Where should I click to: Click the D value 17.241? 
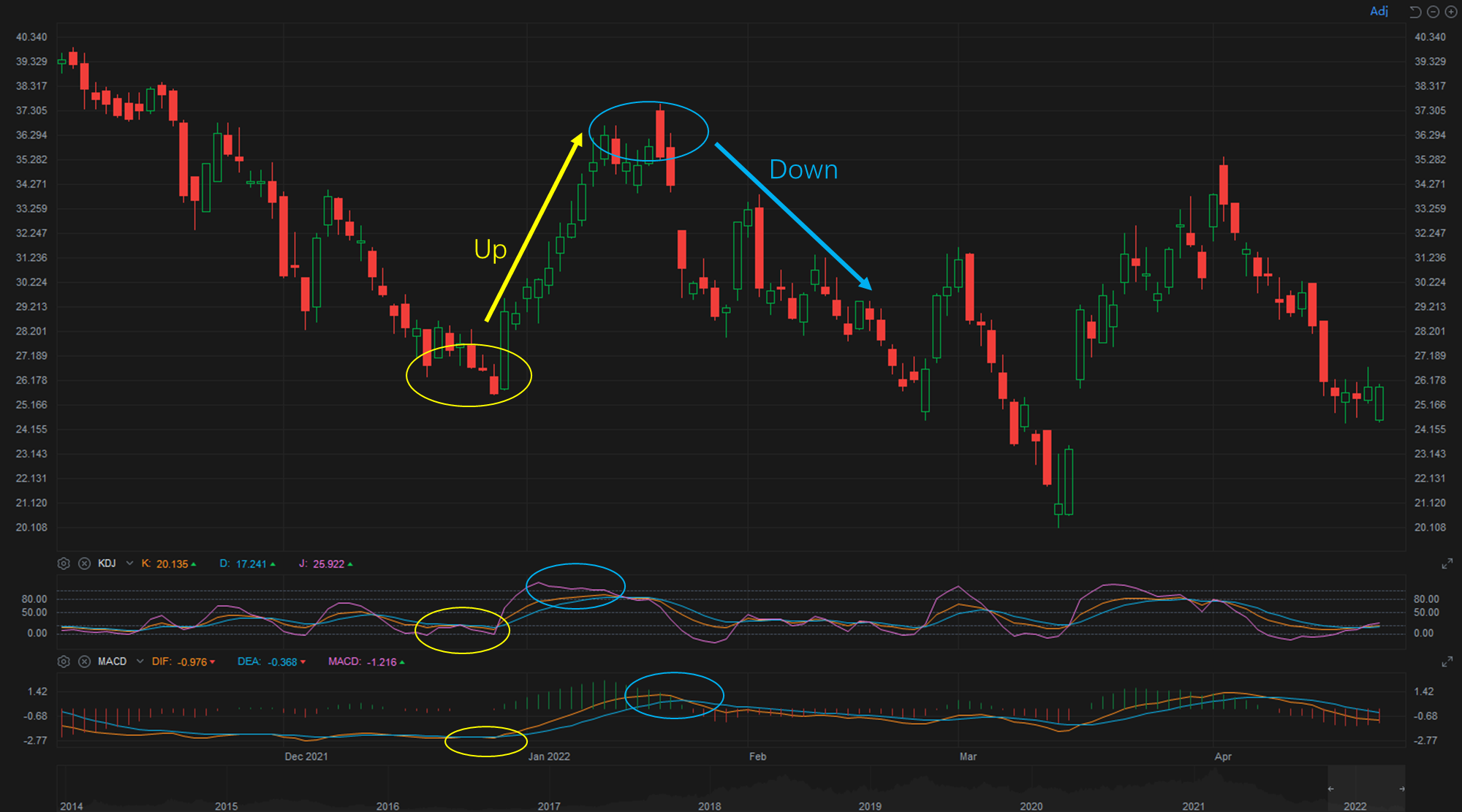(251, 564)
